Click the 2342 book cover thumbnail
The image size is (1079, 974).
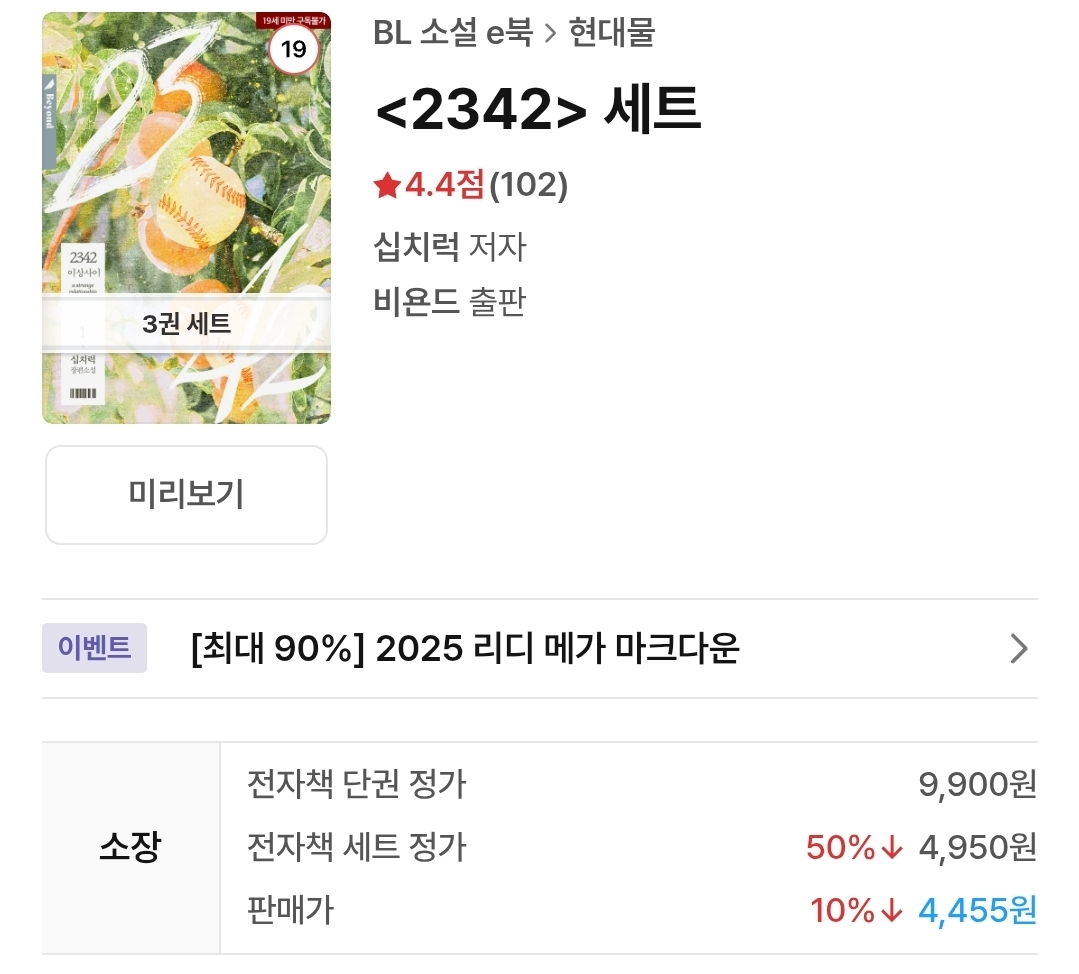[186, 218]
